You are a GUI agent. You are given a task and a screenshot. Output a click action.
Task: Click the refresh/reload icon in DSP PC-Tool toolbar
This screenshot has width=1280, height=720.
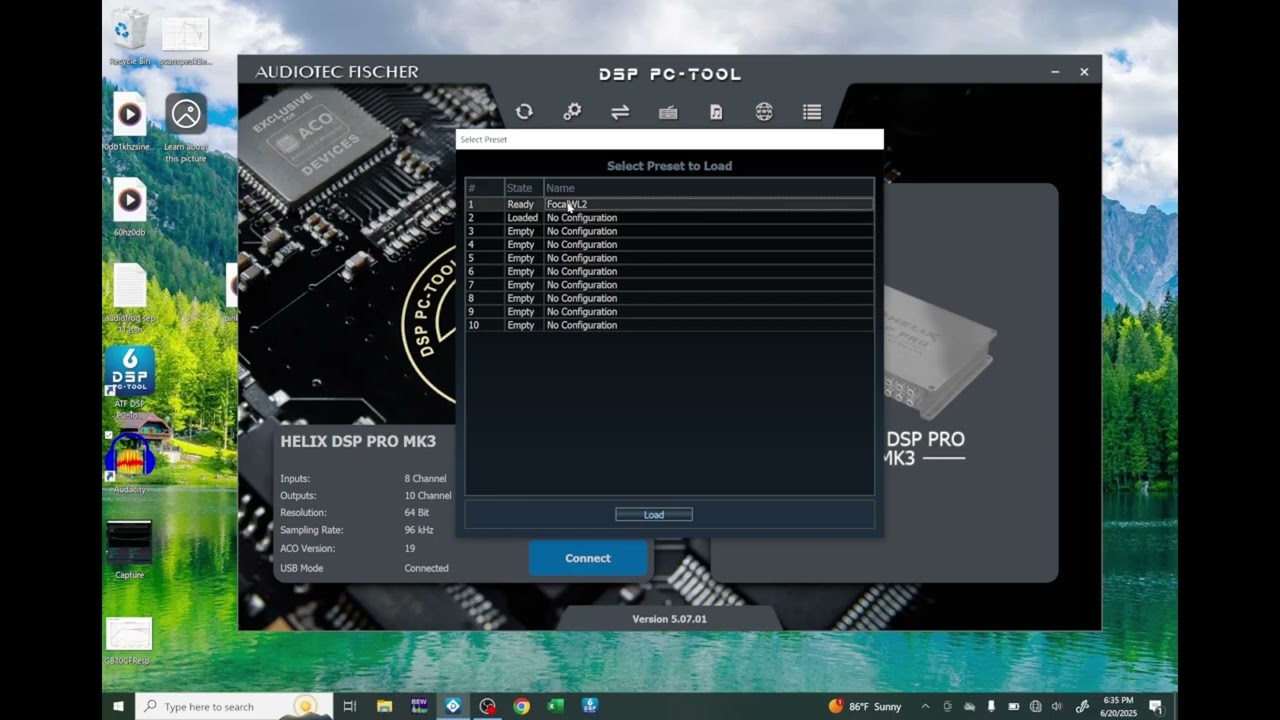coord(524,112)
